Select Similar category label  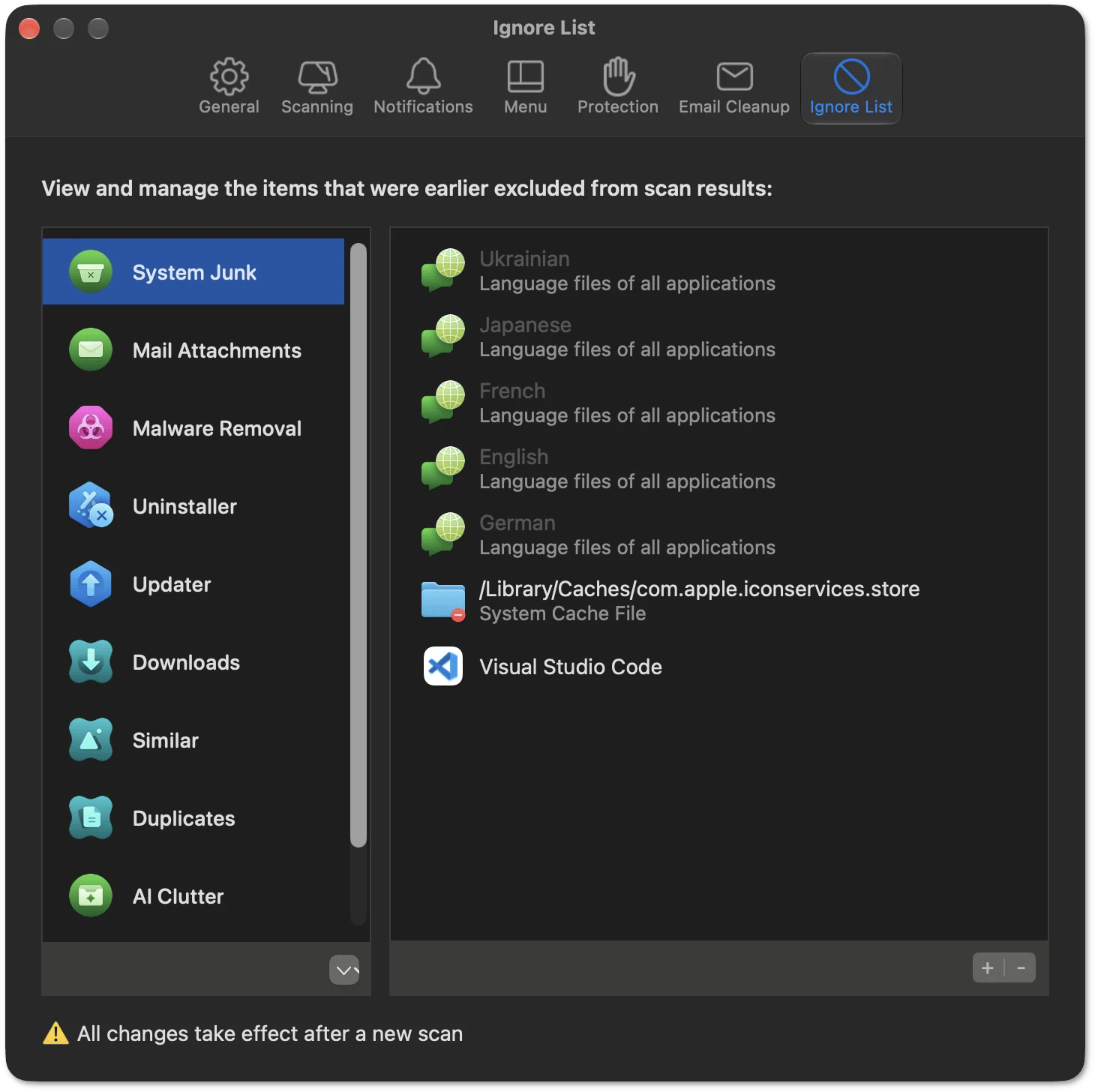(x=165, y=740)
